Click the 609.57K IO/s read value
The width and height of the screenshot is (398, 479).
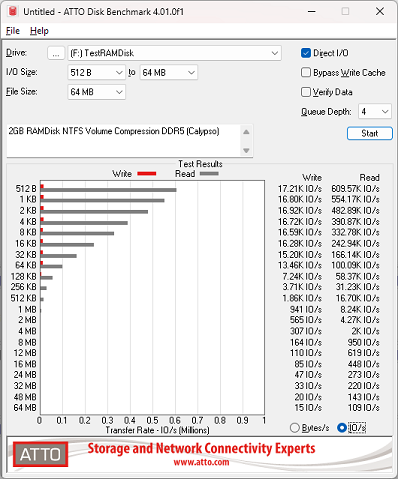click(355, 189)
